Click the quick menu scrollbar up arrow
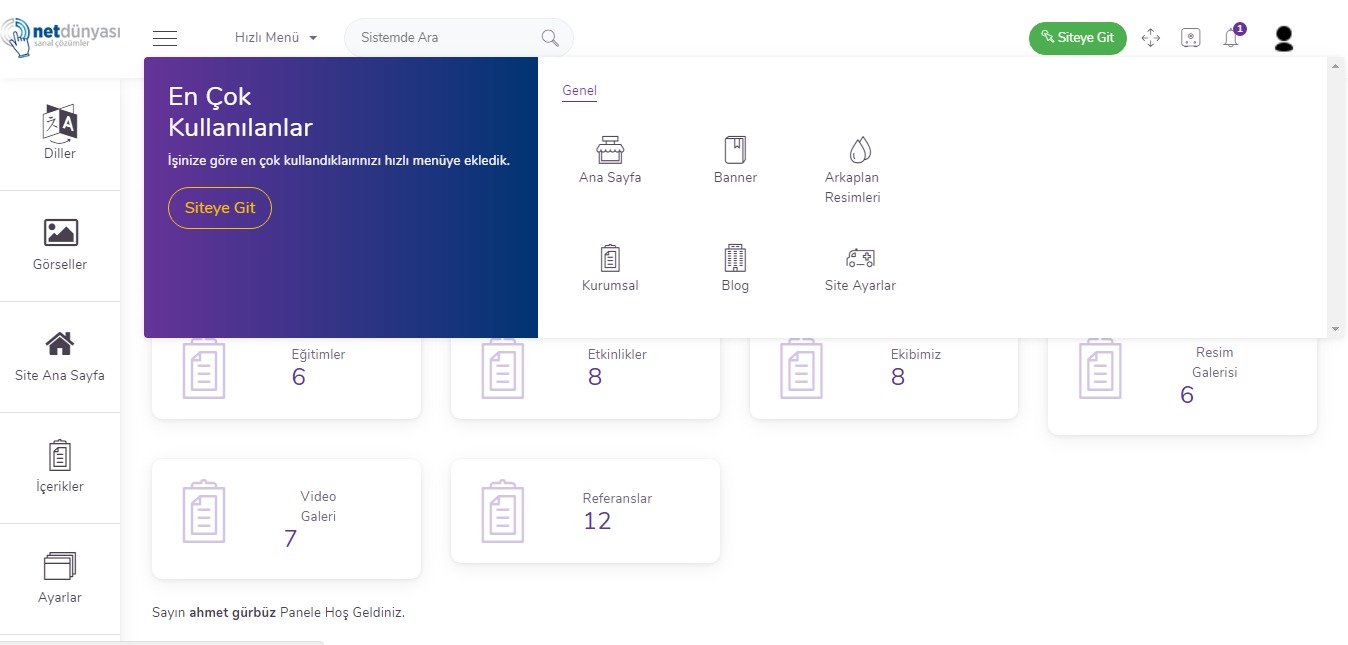1348x645 pixels. coord(1336,65)
